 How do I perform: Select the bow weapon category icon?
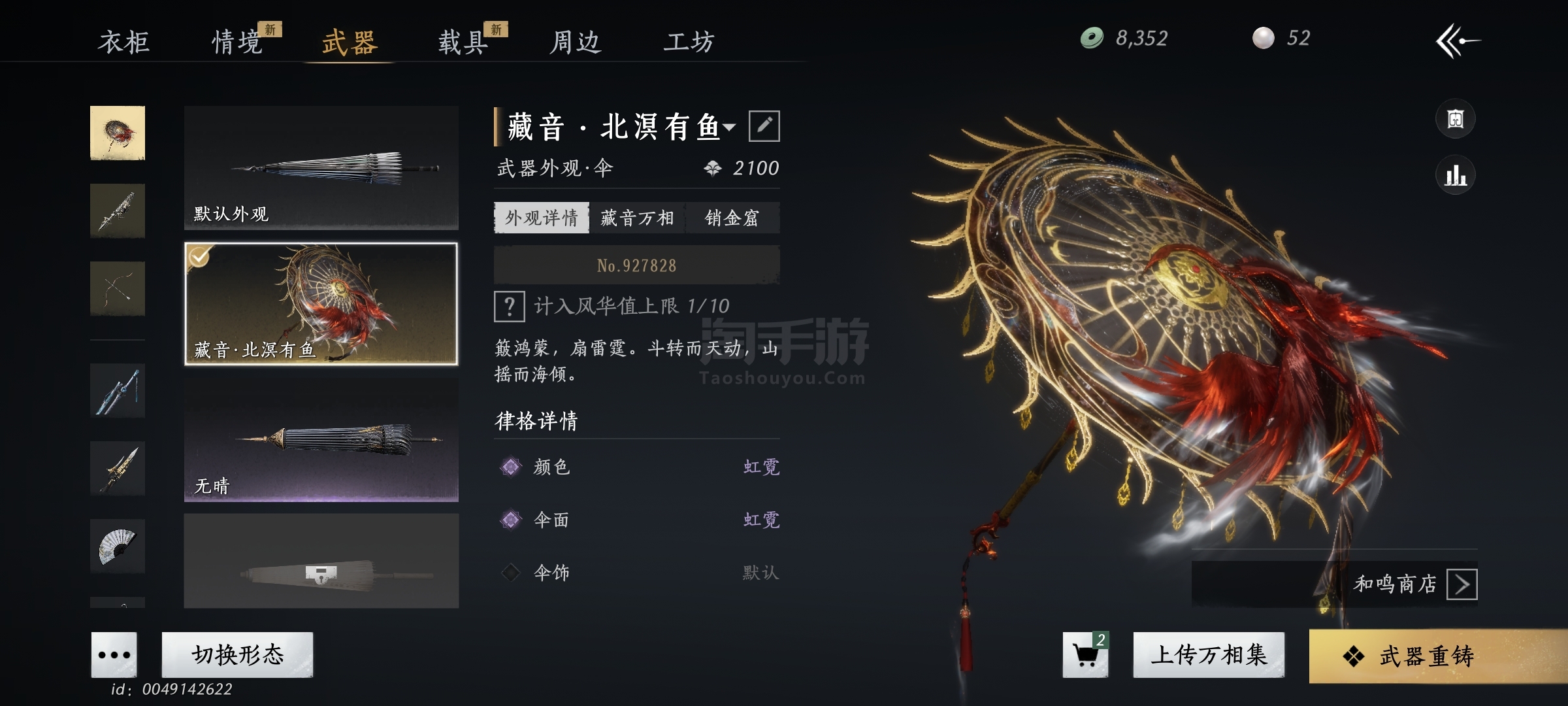[x=118, y=288]
